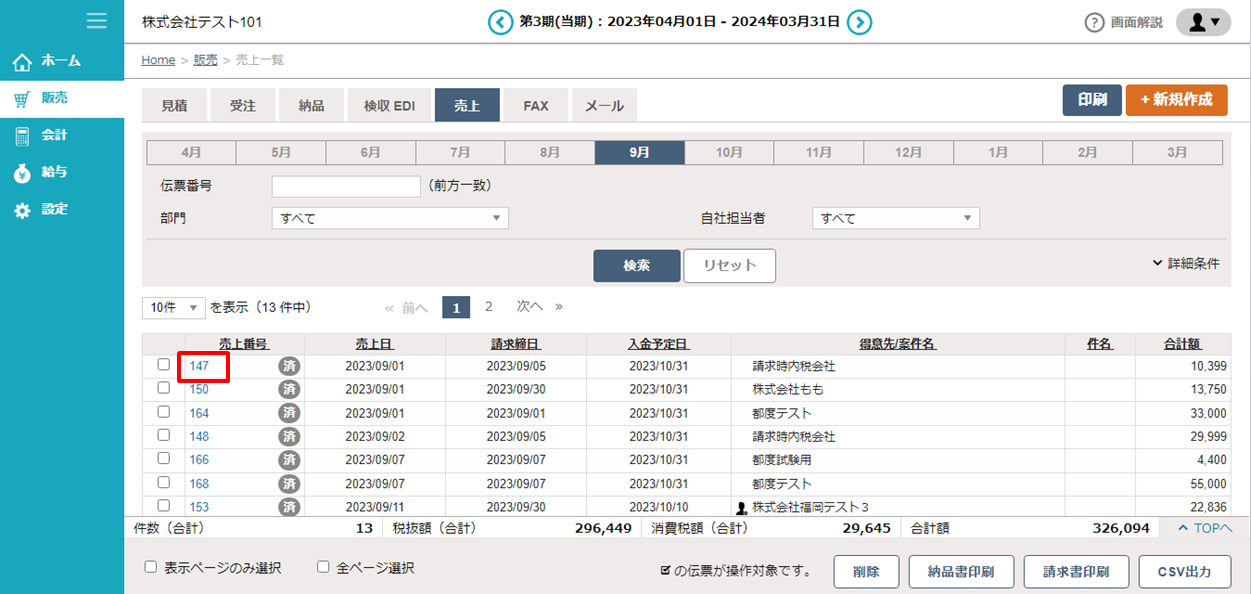1251x594 pixels.
Task: Check the box for sales number 147
Action: (164, 366)
